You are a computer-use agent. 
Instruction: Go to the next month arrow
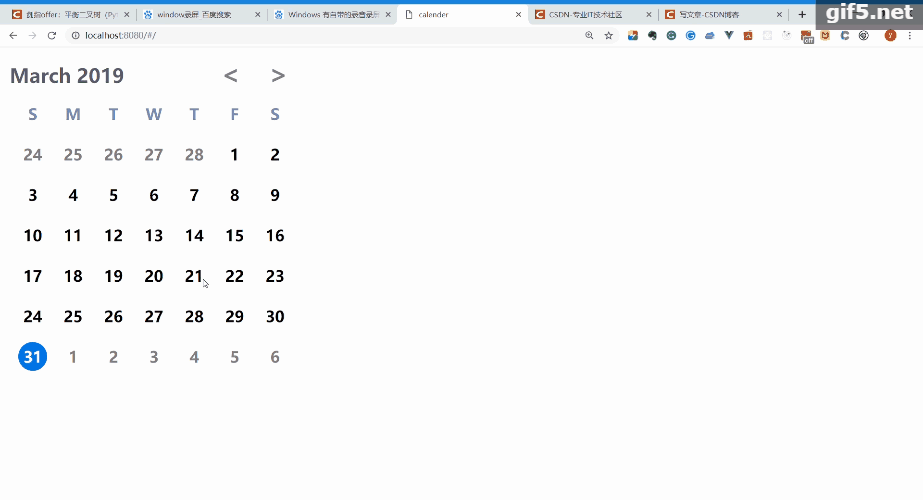click(x=278, y=75)
